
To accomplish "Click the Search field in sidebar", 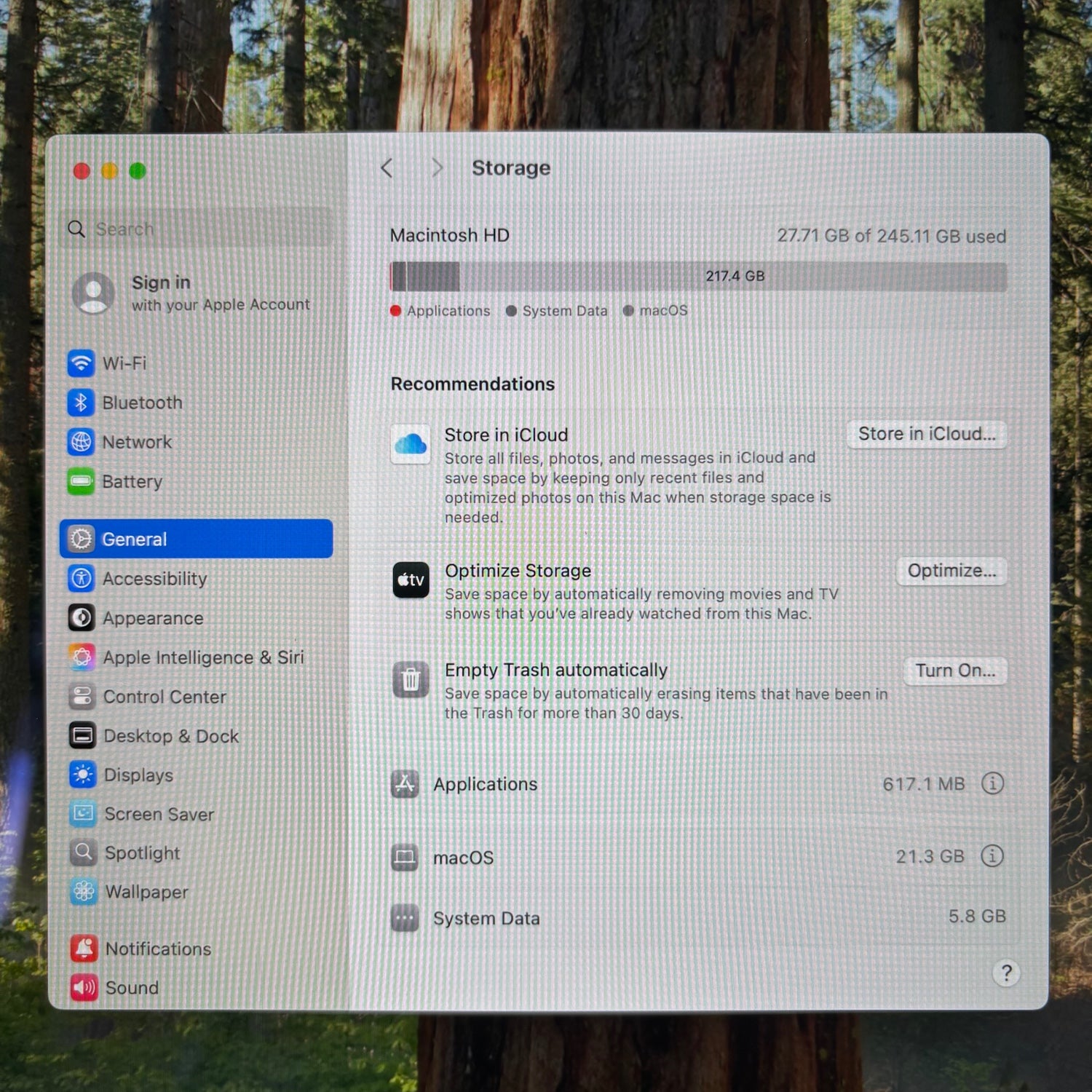I will 198,229.
